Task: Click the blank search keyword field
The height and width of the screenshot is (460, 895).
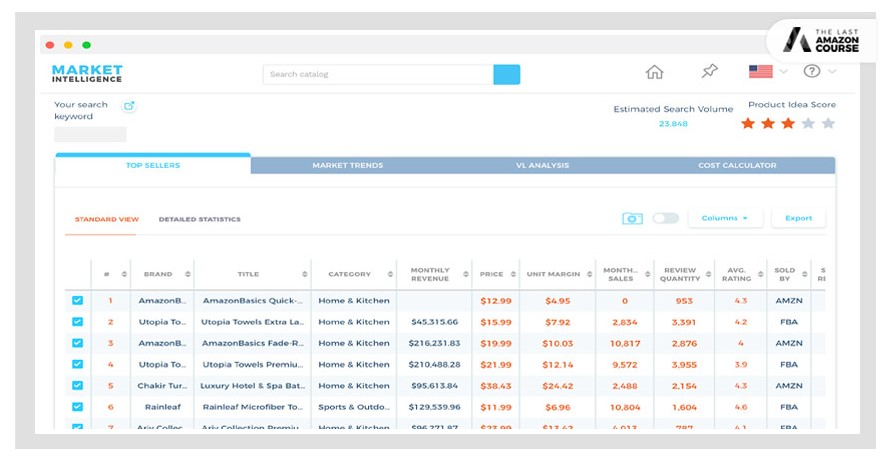Action: coord(90,135)
